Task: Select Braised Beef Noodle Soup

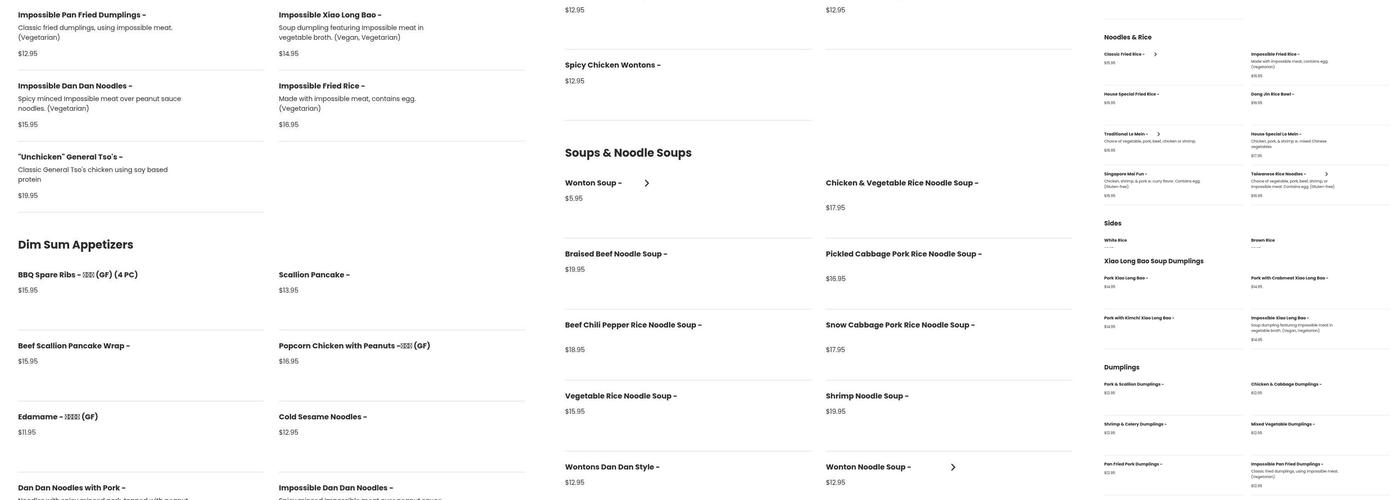Action: [x=615, y=254]
